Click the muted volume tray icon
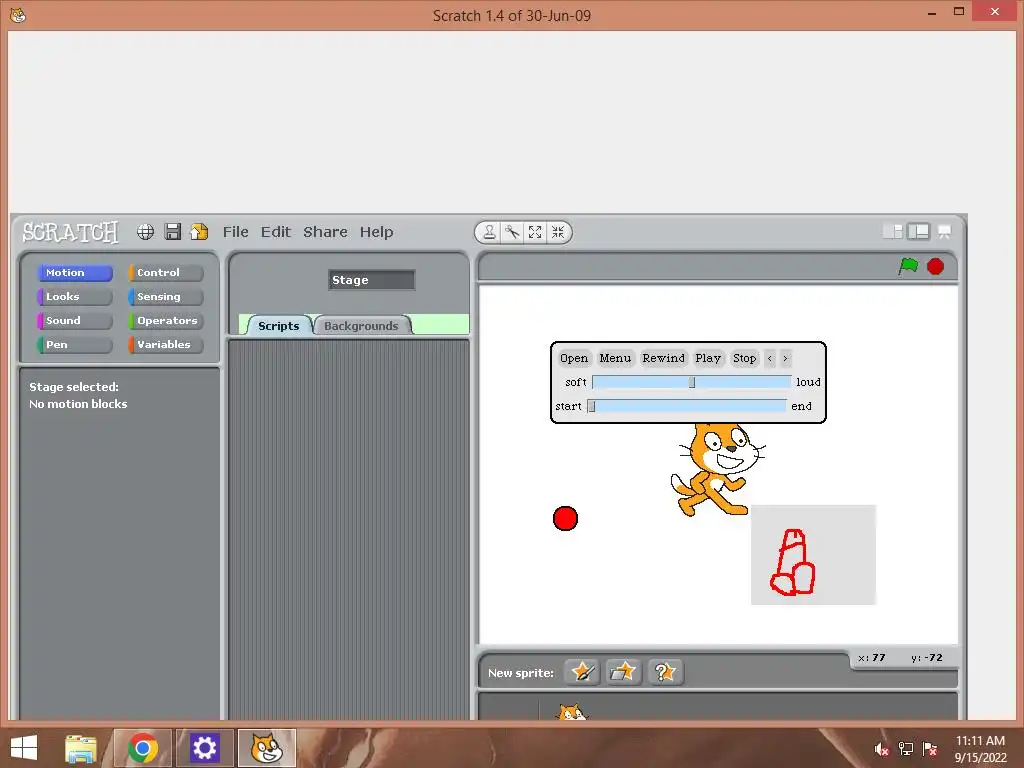Image resolution: width=1024 pixels, height=768 pixels. (x=881, y=749)
